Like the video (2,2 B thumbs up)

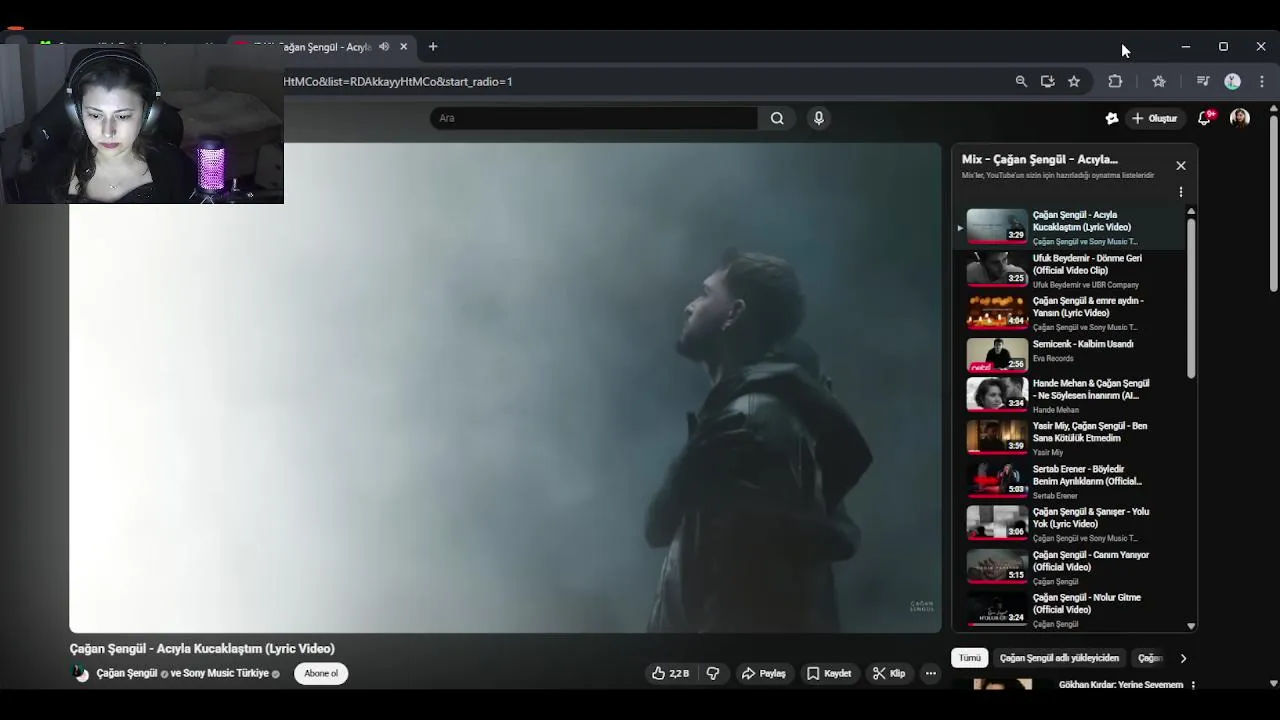670,674
